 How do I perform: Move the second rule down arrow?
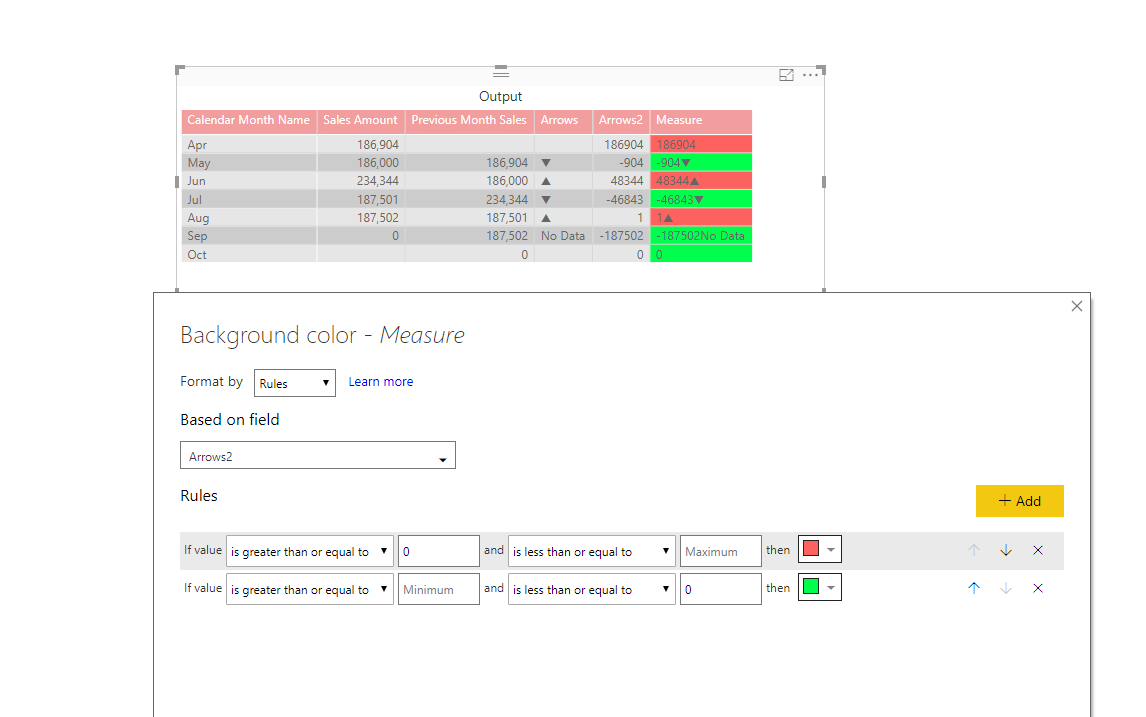1006,588
